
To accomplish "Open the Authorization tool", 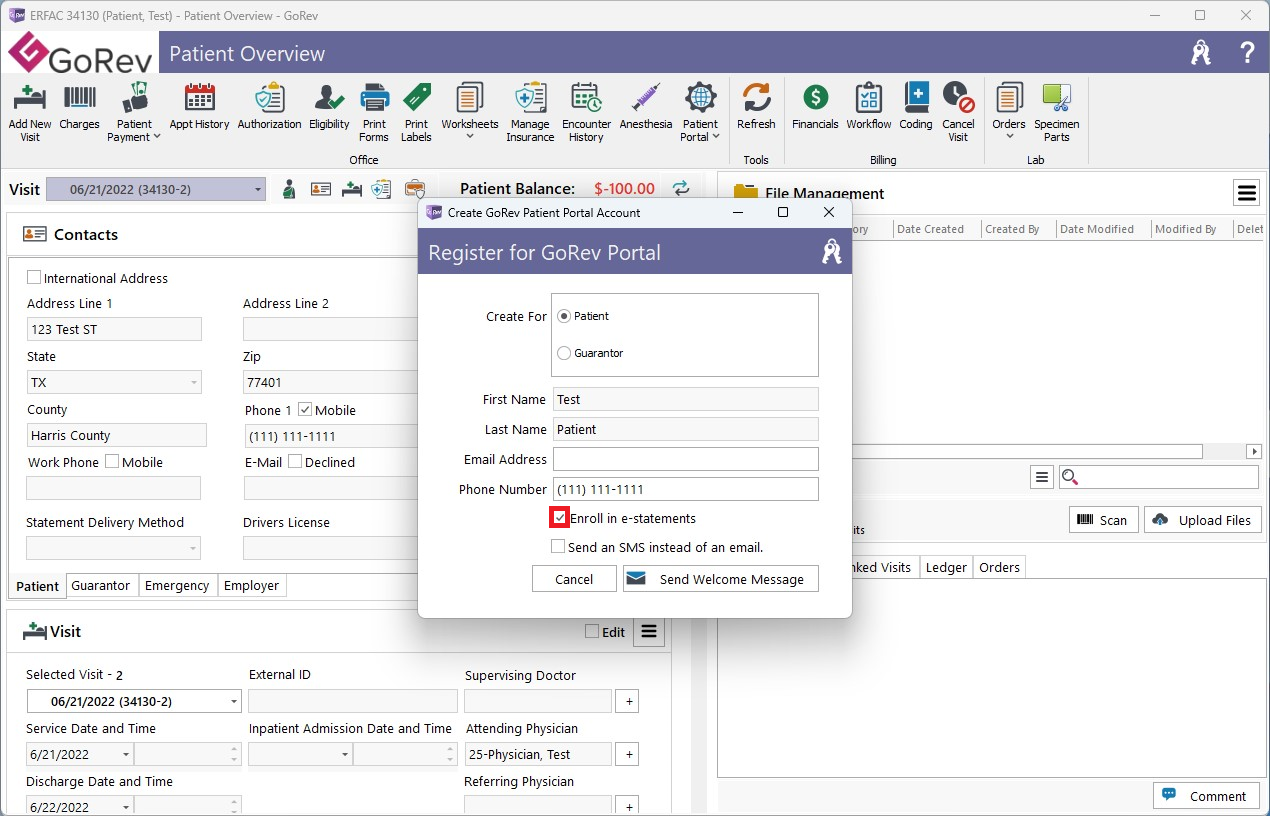I will 269,106.
